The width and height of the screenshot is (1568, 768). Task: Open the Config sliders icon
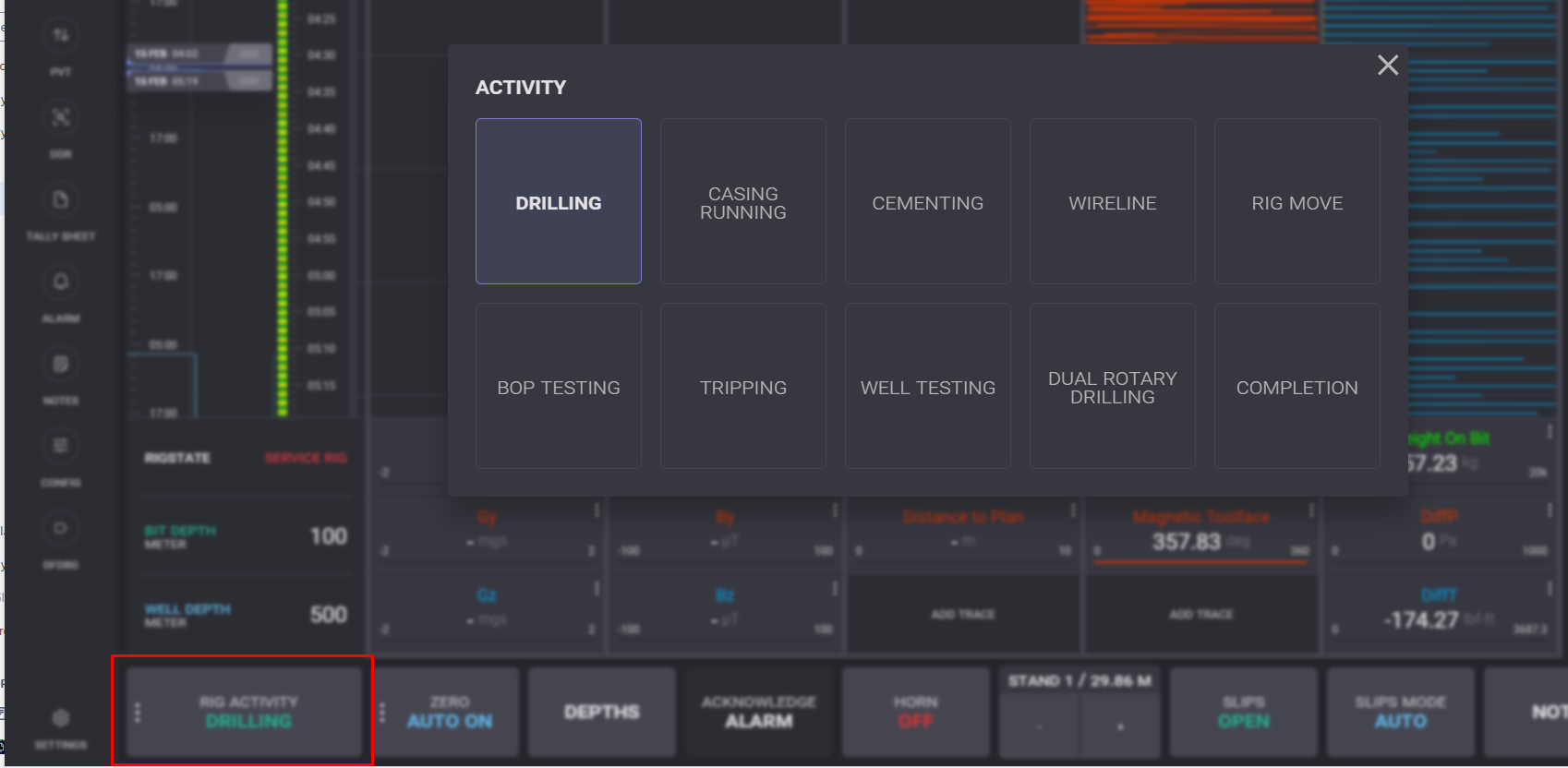[x=60, y=447]
